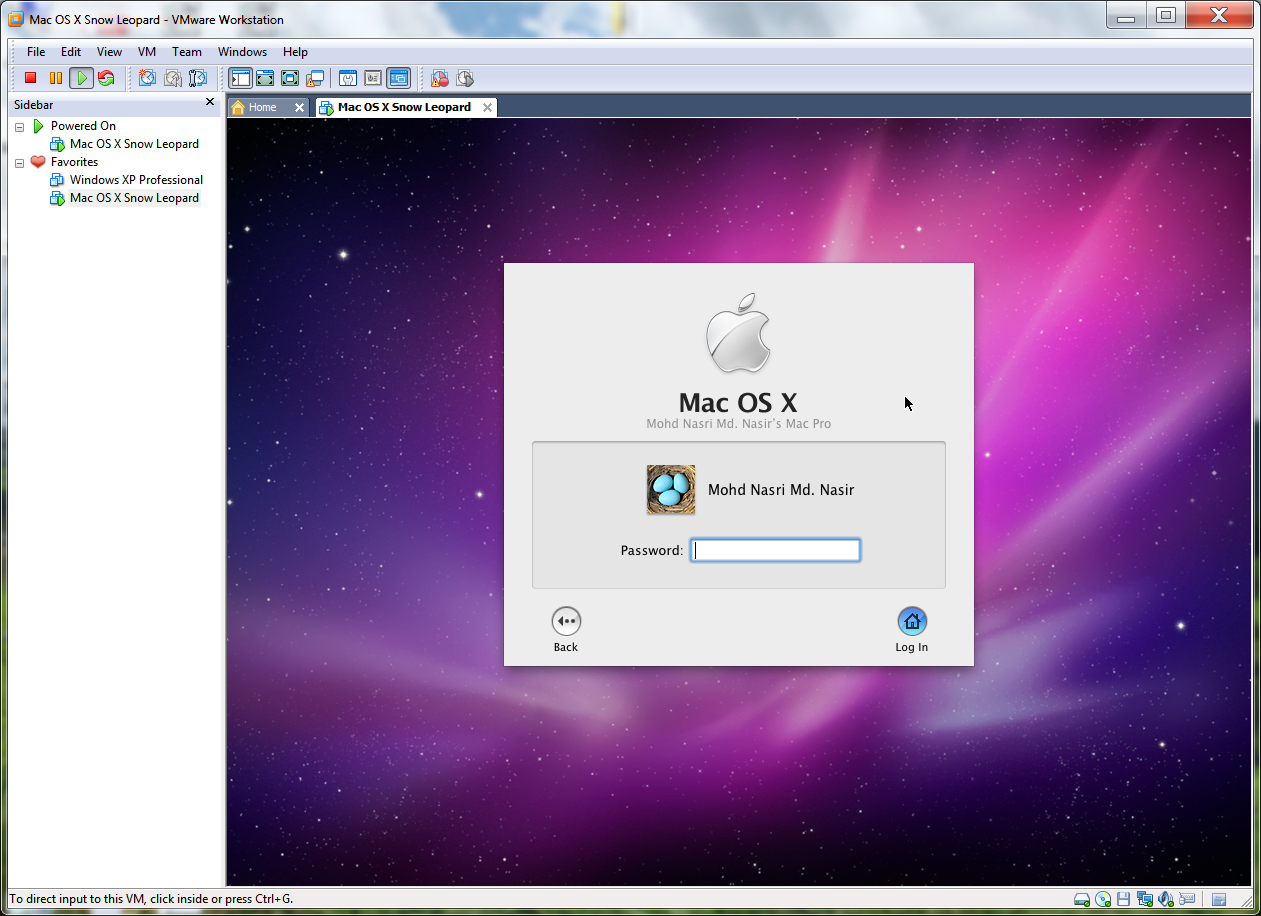
Task: Click the record activity icon with red dot
Action: point(439,78)
